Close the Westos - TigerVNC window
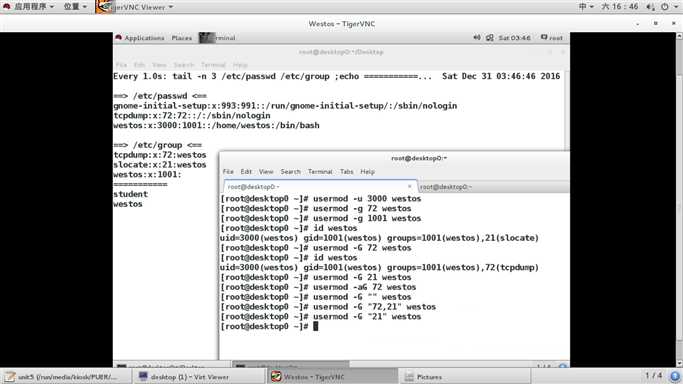Screen dimensions: 683x384 [x=673, y=24]
